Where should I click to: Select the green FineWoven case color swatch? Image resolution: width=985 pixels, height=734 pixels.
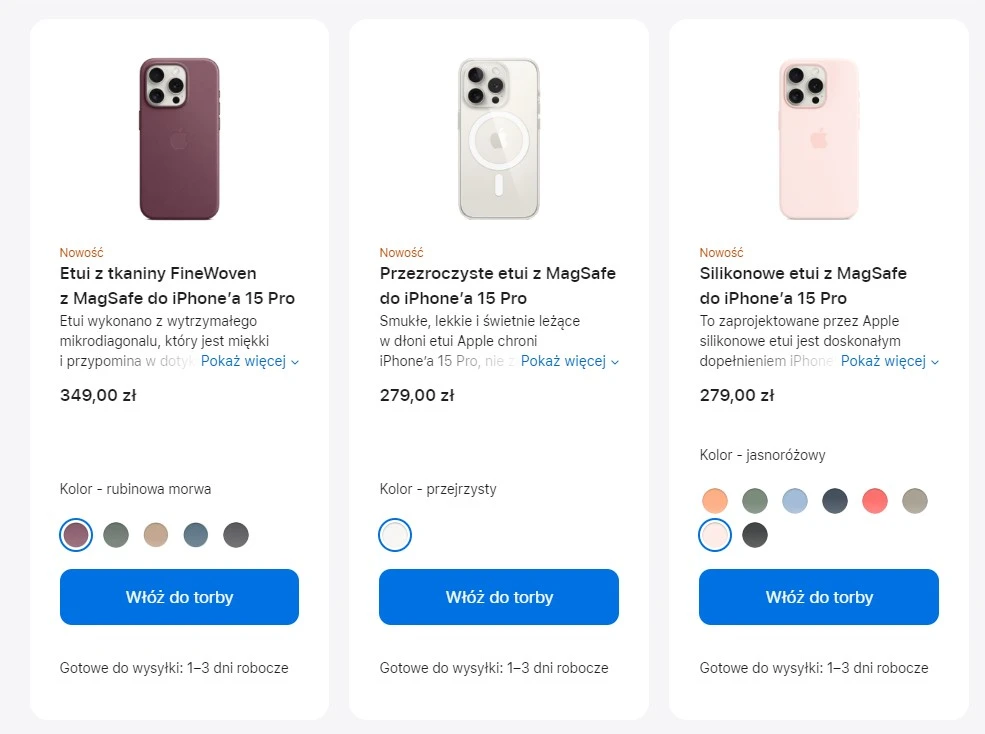coord(116,535)
